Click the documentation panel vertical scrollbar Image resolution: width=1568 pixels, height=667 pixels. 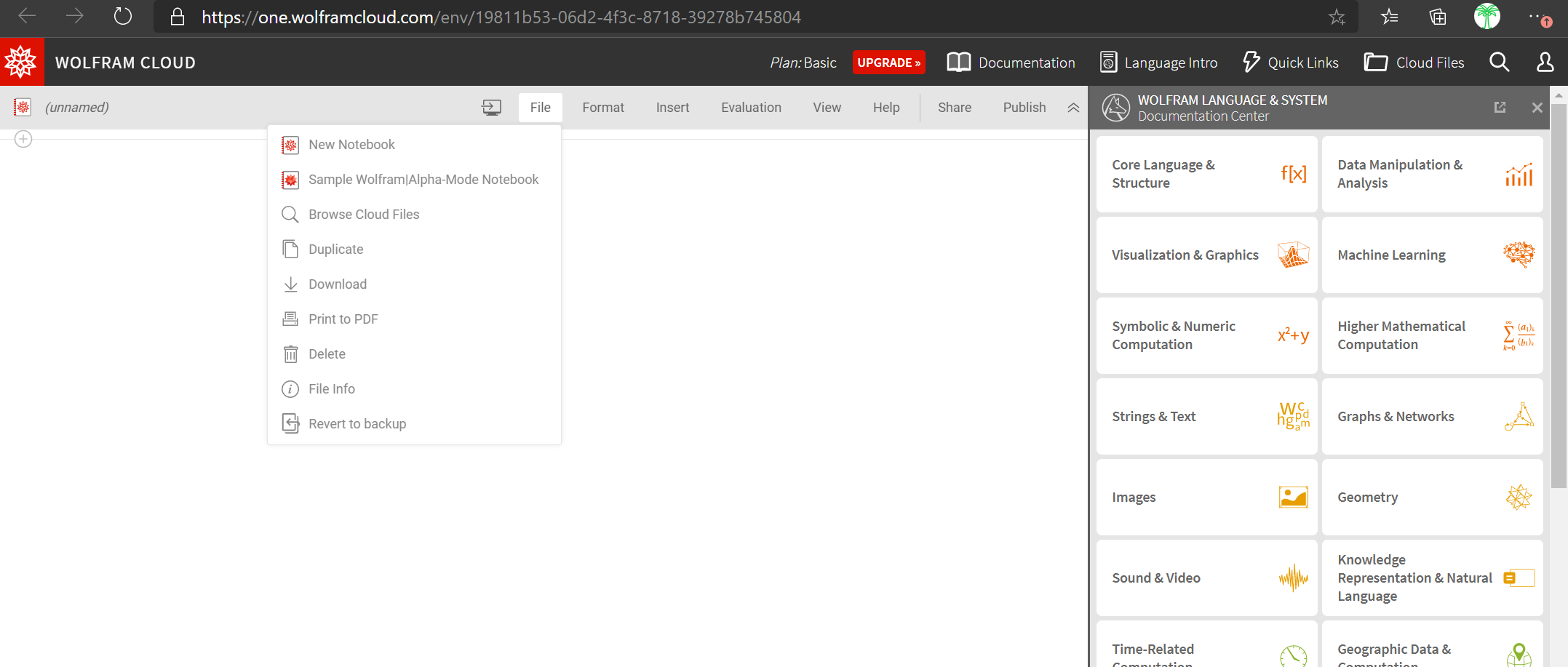point(1559,295)
